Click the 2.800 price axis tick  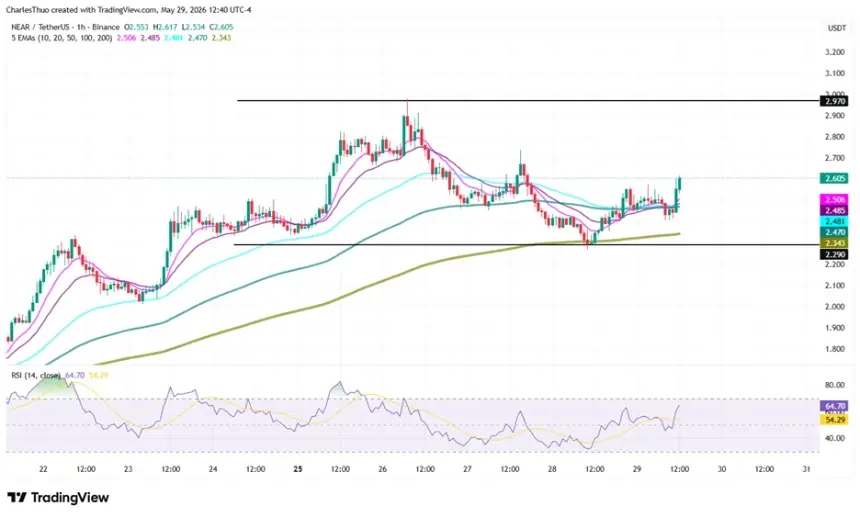click(x=835, y=137)
